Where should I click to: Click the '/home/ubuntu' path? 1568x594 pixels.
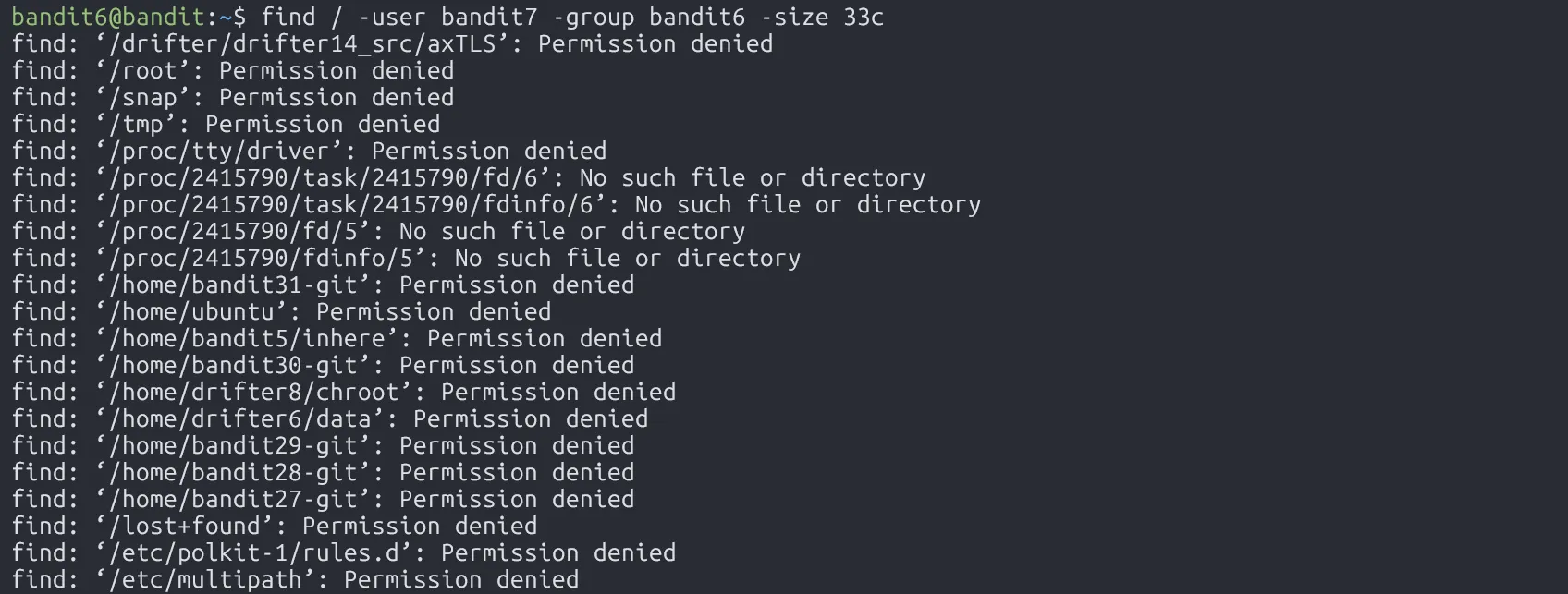click(198, 311)
